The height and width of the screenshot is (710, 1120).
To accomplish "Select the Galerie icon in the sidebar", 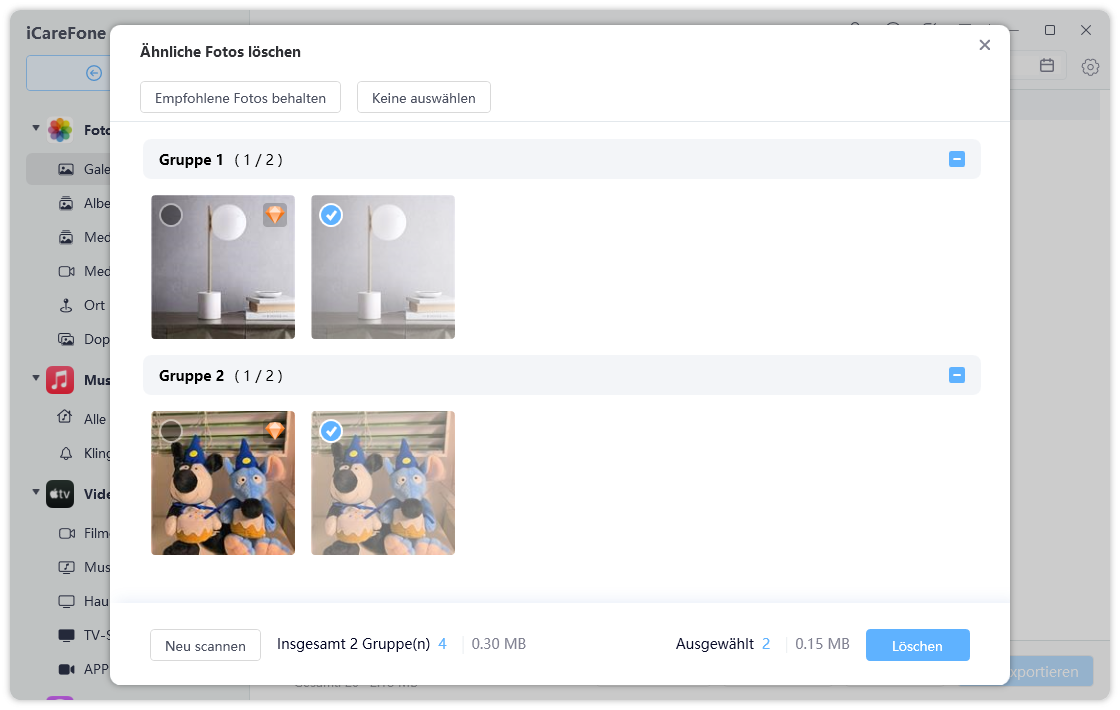I will click(x=66, y=169).
